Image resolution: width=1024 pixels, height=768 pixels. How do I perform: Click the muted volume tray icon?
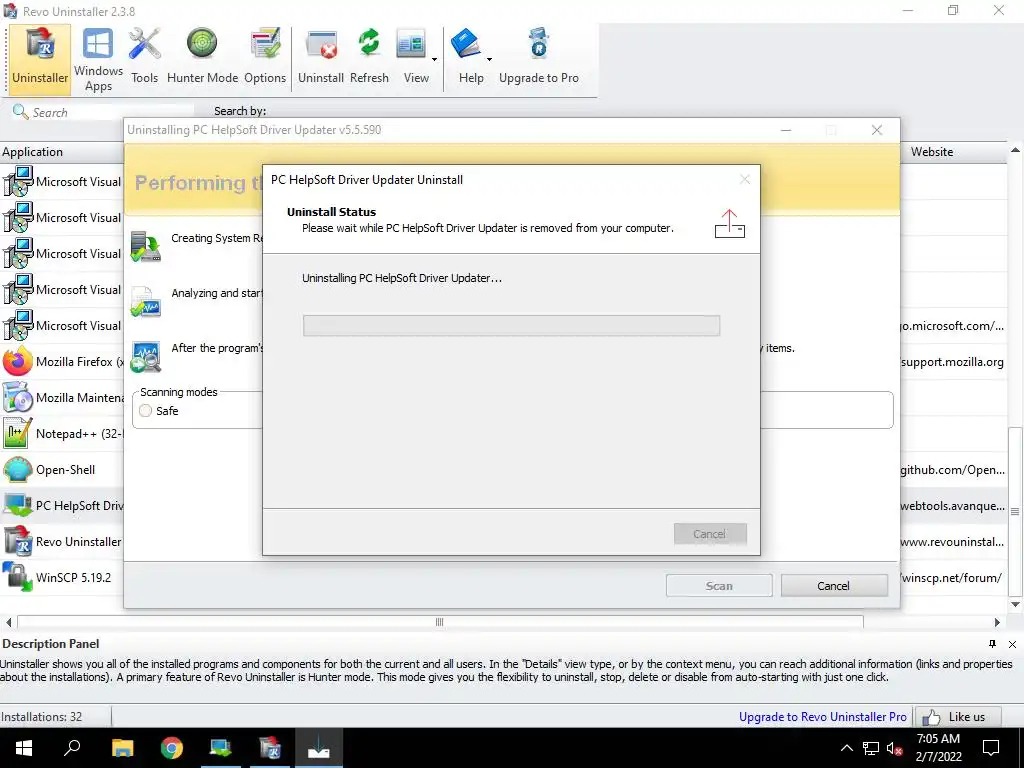[x=894, y=748]
